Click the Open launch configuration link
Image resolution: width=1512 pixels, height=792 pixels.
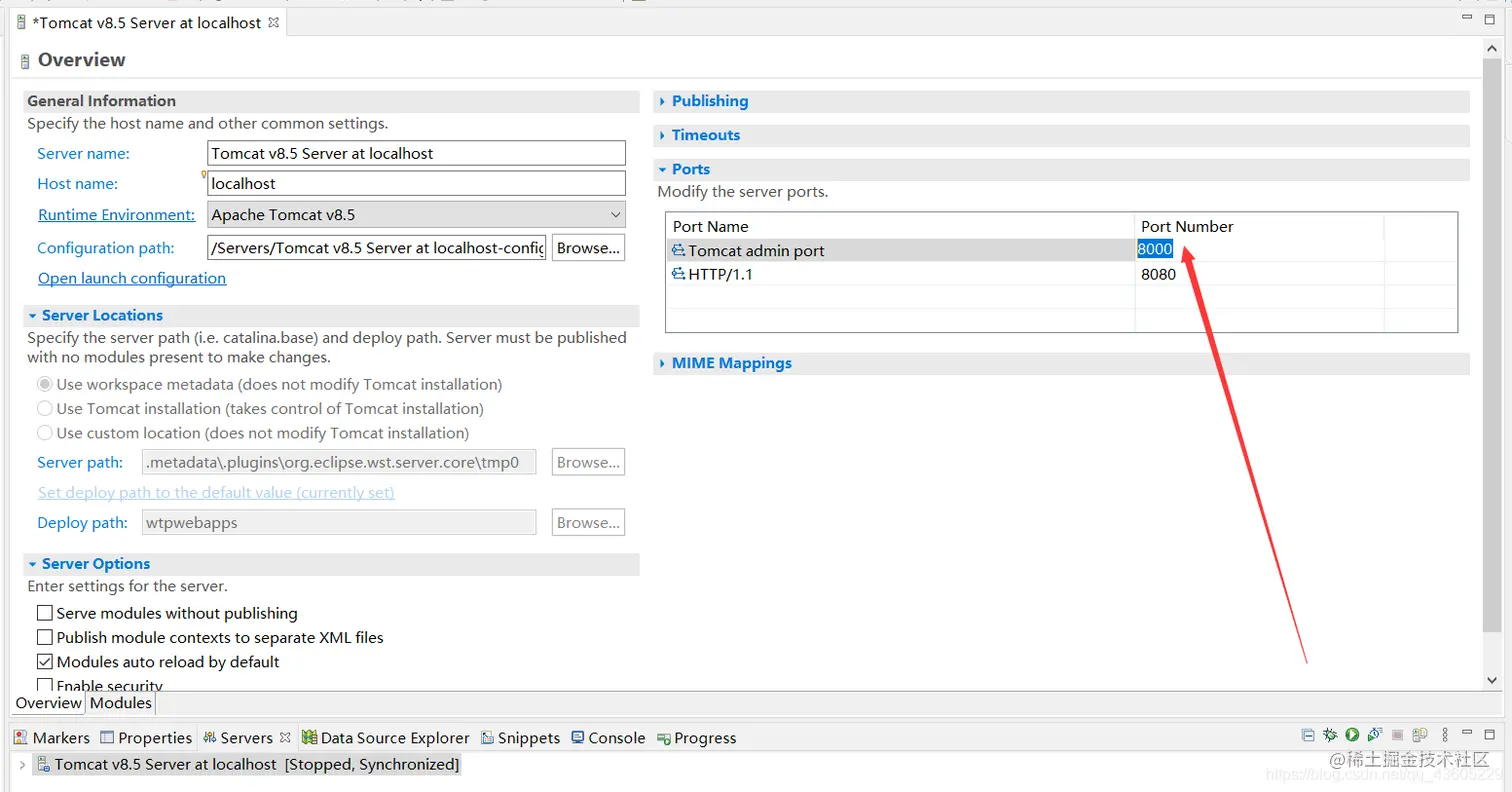[x=132, y=278]
